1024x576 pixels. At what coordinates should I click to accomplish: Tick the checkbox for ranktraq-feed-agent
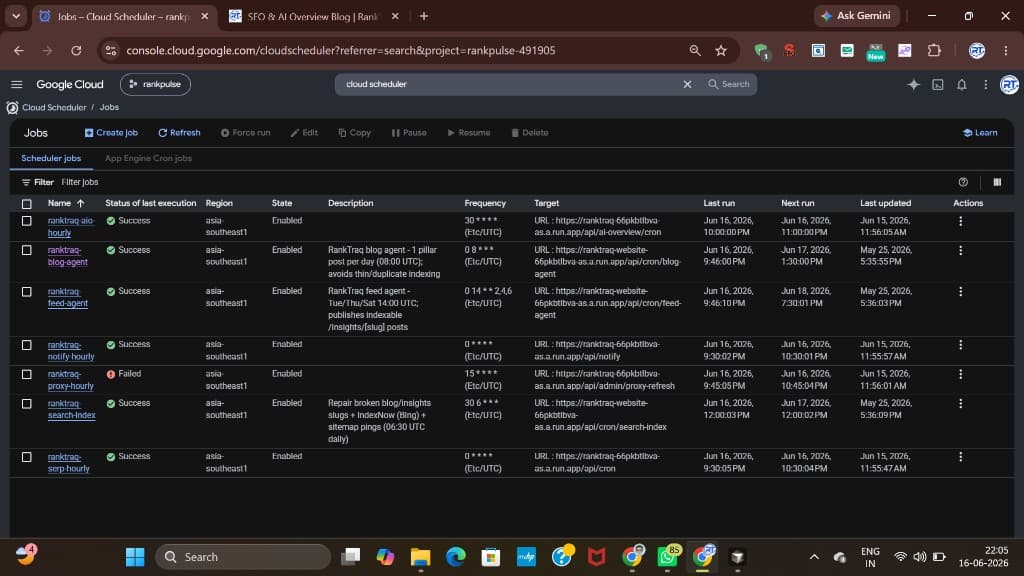tap(27, 292)
